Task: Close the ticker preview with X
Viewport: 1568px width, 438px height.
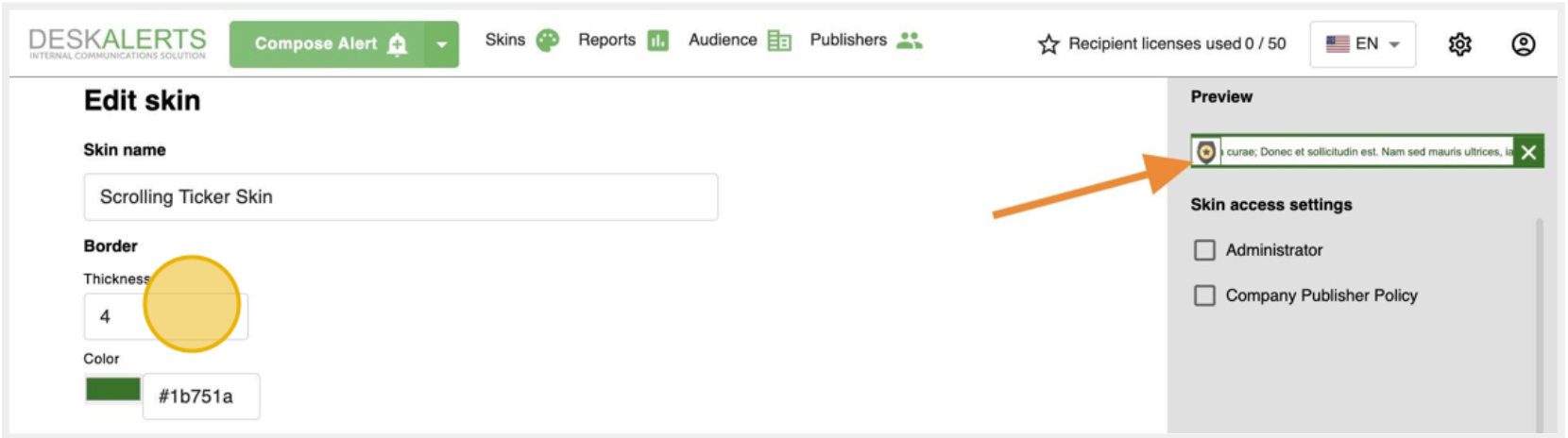Action: click(1528, 152)
